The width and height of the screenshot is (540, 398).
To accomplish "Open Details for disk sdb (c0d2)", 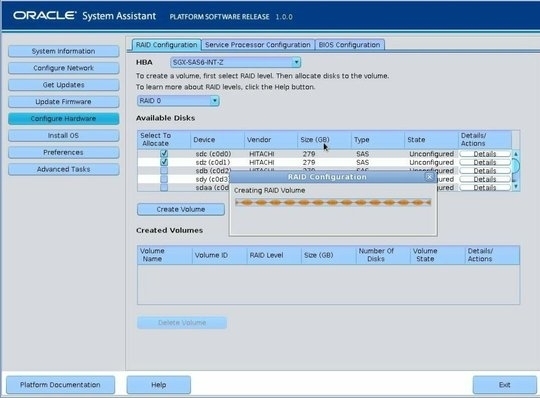I will [x=485, y=171].
